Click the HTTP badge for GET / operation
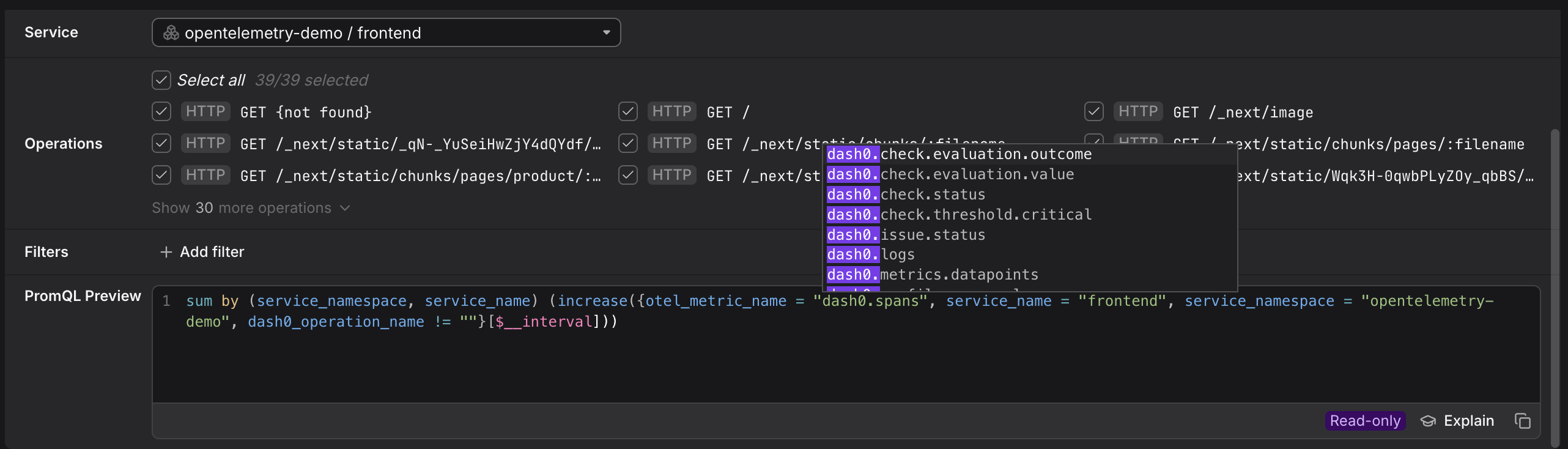The height and width of the screenshot is (449, 1568). pyautogui.click(x=671, y=111)
